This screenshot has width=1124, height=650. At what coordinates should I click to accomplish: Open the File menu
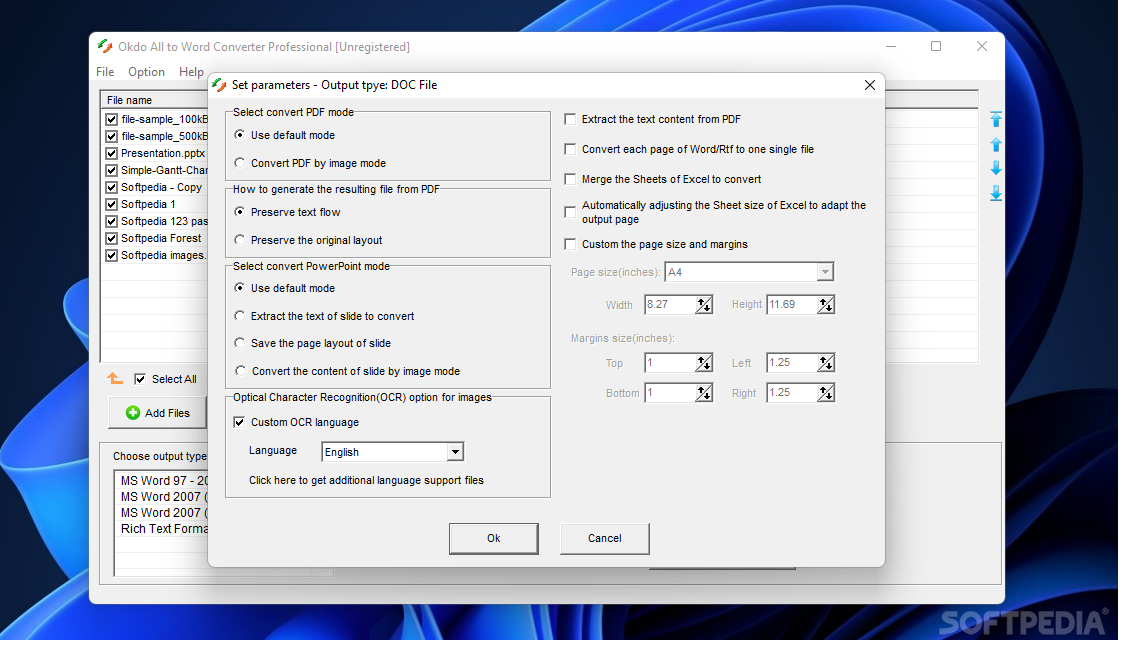point(105,72)
